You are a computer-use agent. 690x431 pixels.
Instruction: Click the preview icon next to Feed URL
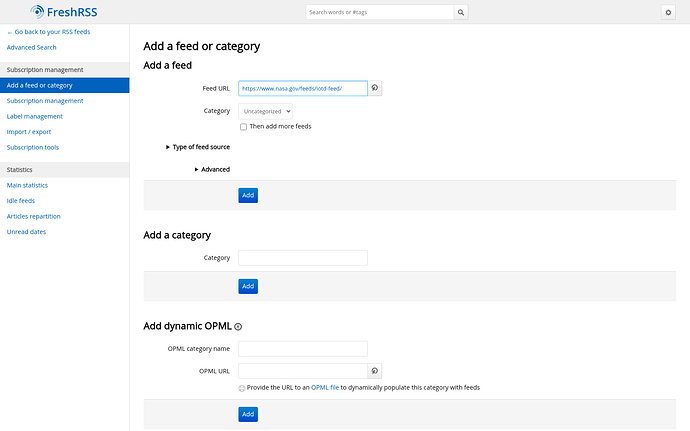coord(374,88)
